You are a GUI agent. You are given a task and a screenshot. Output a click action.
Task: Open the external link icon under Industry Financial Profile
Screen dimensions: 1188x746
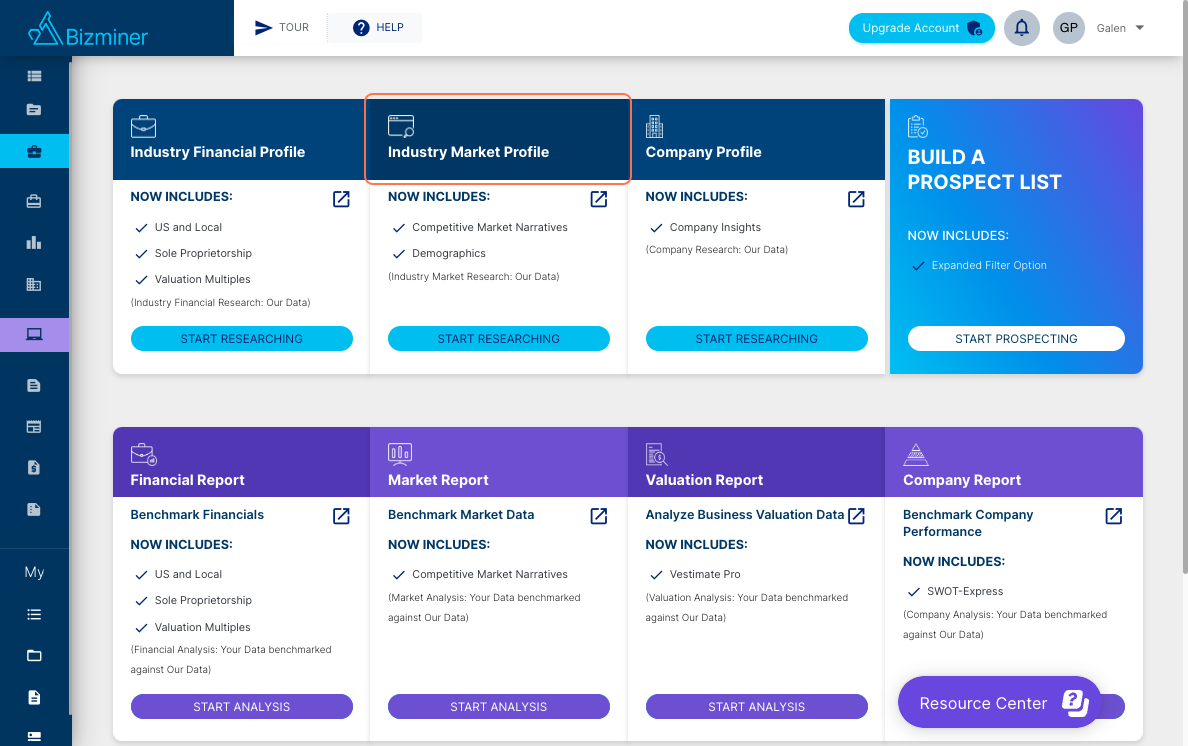(x=341, y=199)
